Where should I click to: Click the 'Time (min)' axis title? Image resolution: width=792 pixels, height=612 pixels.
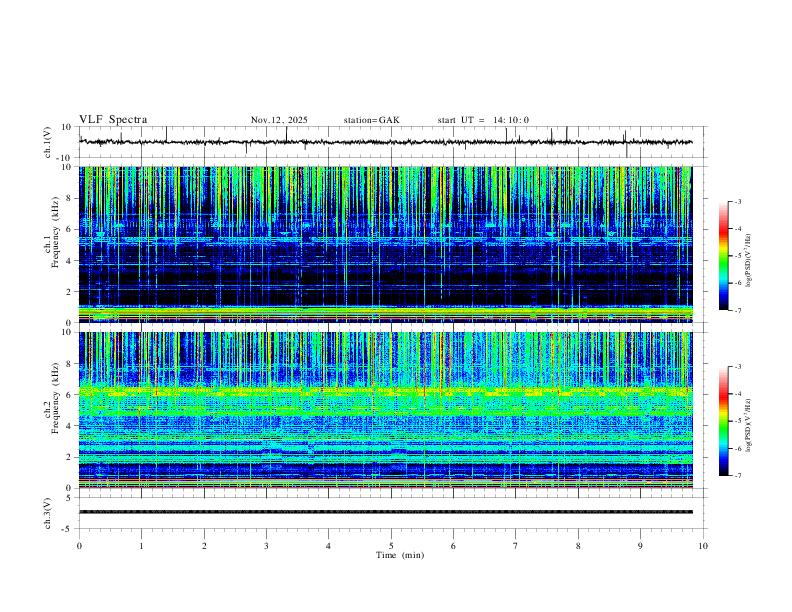[x=400, y=555]
